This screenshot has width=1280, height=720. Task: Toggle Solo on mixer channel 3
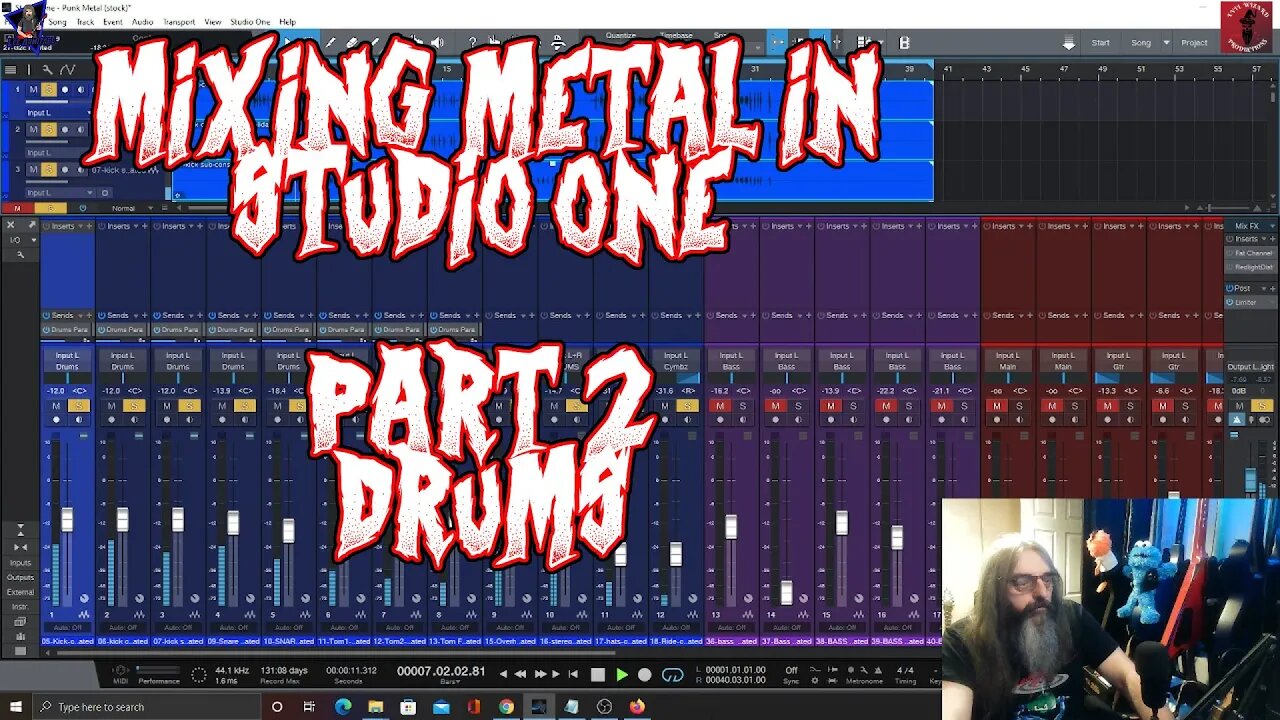coord(188,405)
